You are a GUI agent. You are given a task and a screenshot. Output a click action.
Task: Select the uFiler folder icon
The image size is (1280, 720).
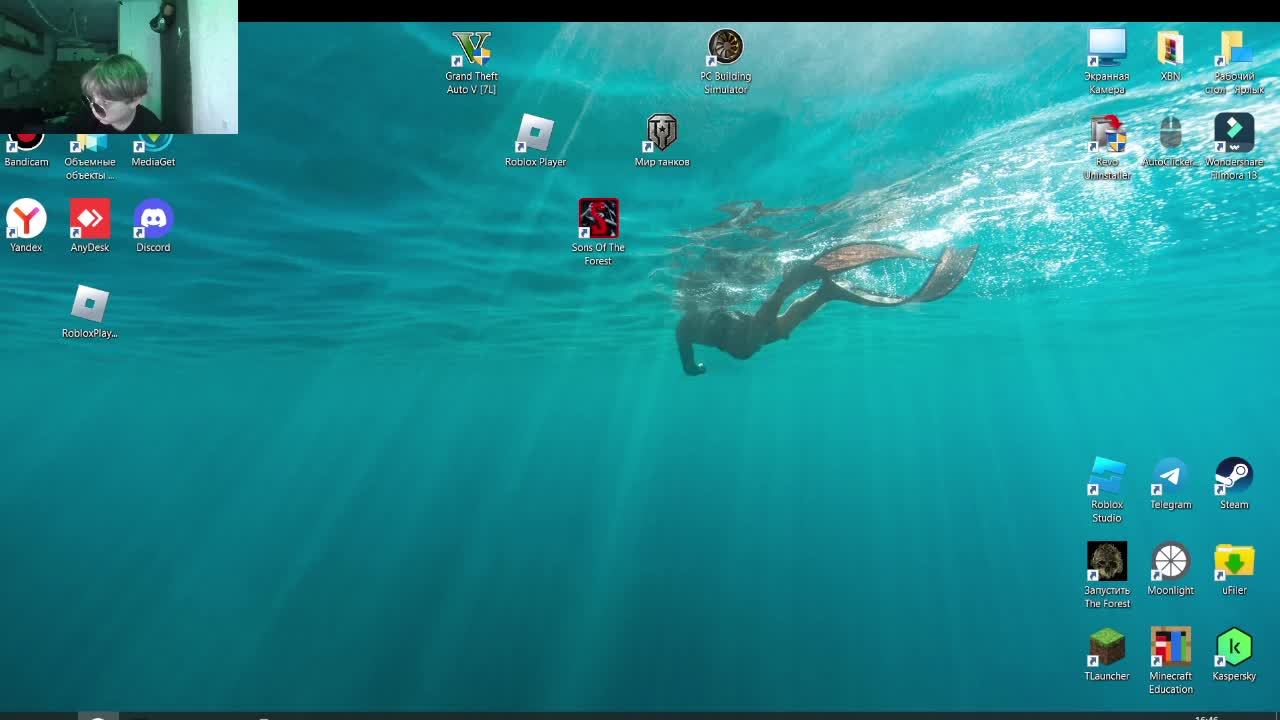[1234, 562]
